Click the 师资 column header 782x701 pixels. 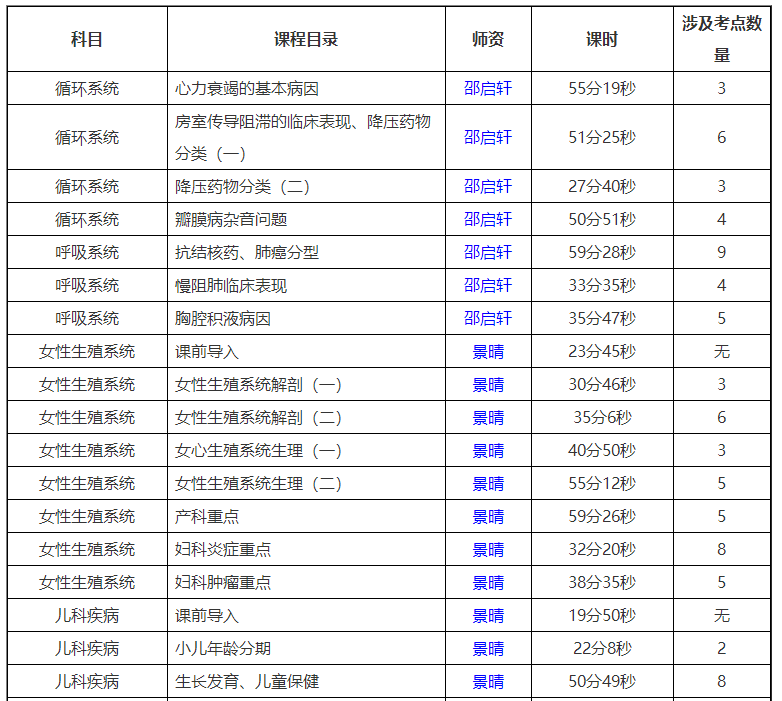(488, 40)
